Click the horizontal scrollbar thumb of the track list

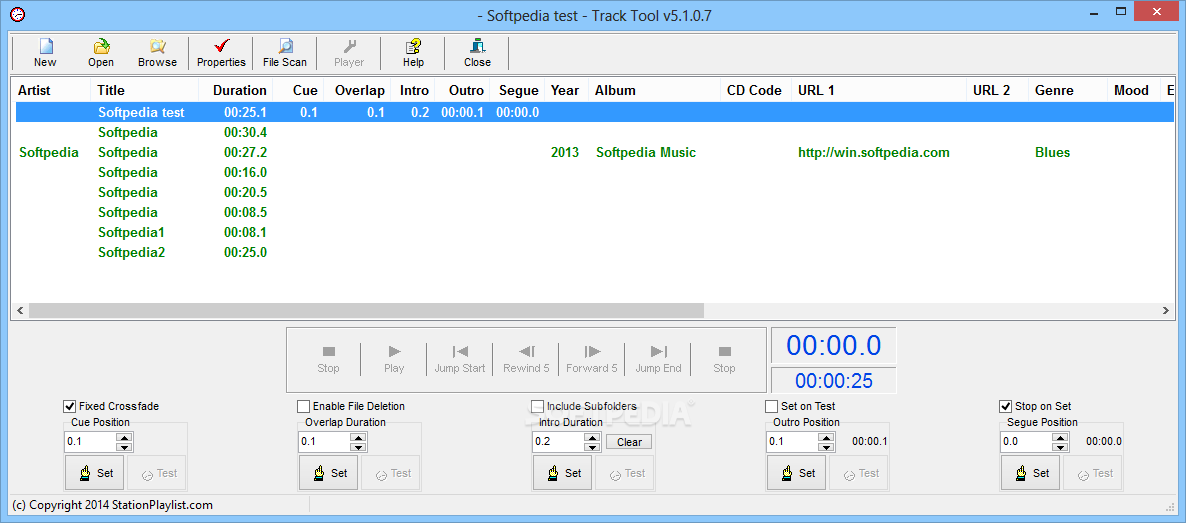366,311
